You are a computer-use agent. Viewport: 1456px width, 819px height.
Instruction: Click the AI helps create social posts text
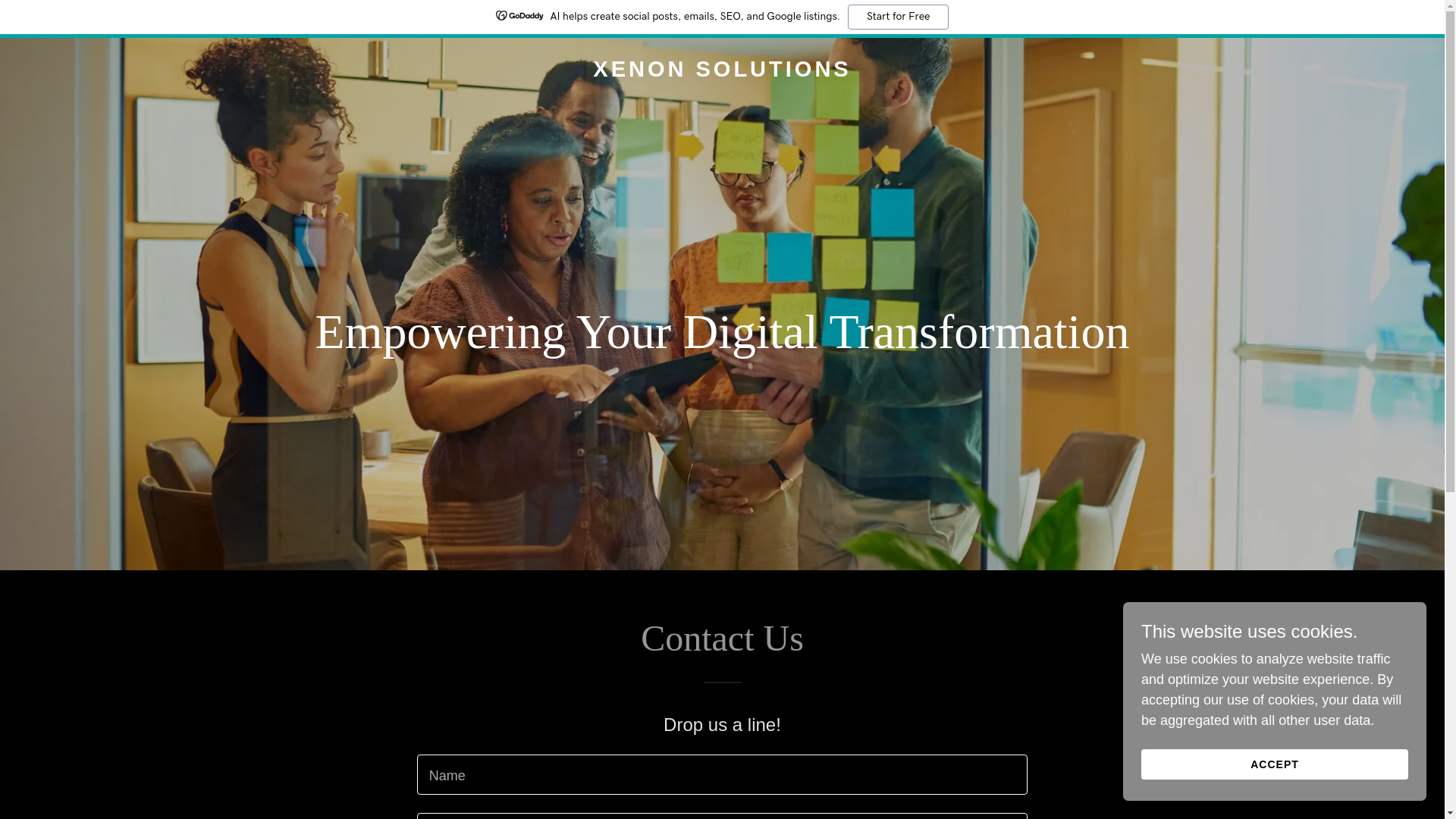point(695,17)
